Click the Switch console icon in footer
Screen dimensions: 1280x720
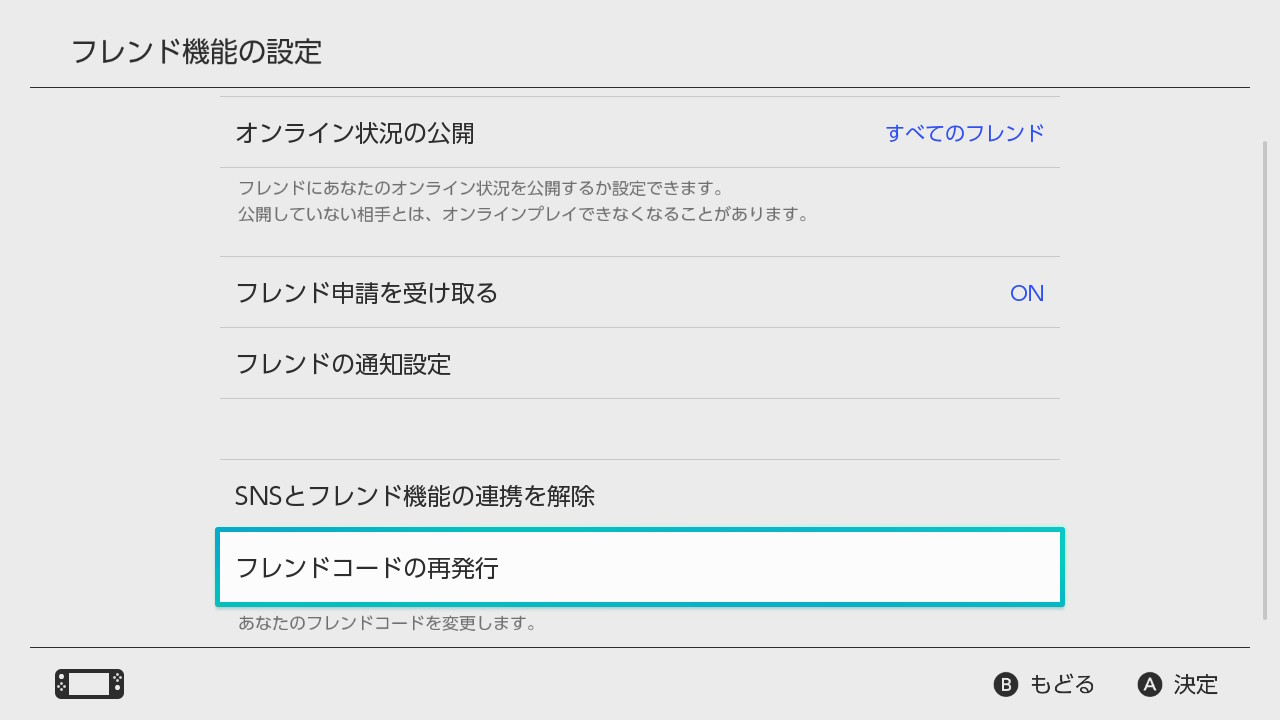(89, 684)
